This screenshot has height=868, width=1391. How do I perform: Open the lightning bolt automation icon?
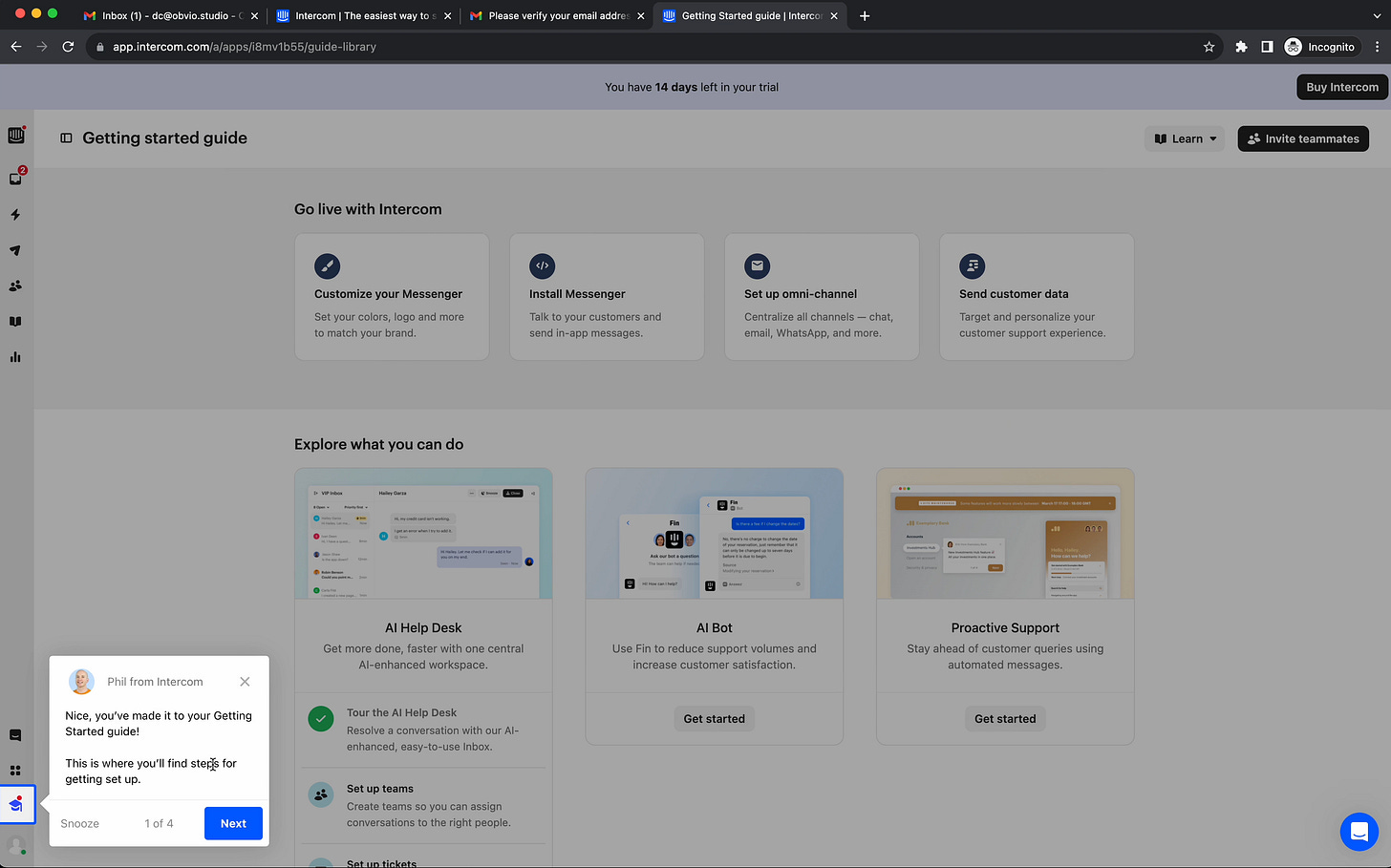15,215
